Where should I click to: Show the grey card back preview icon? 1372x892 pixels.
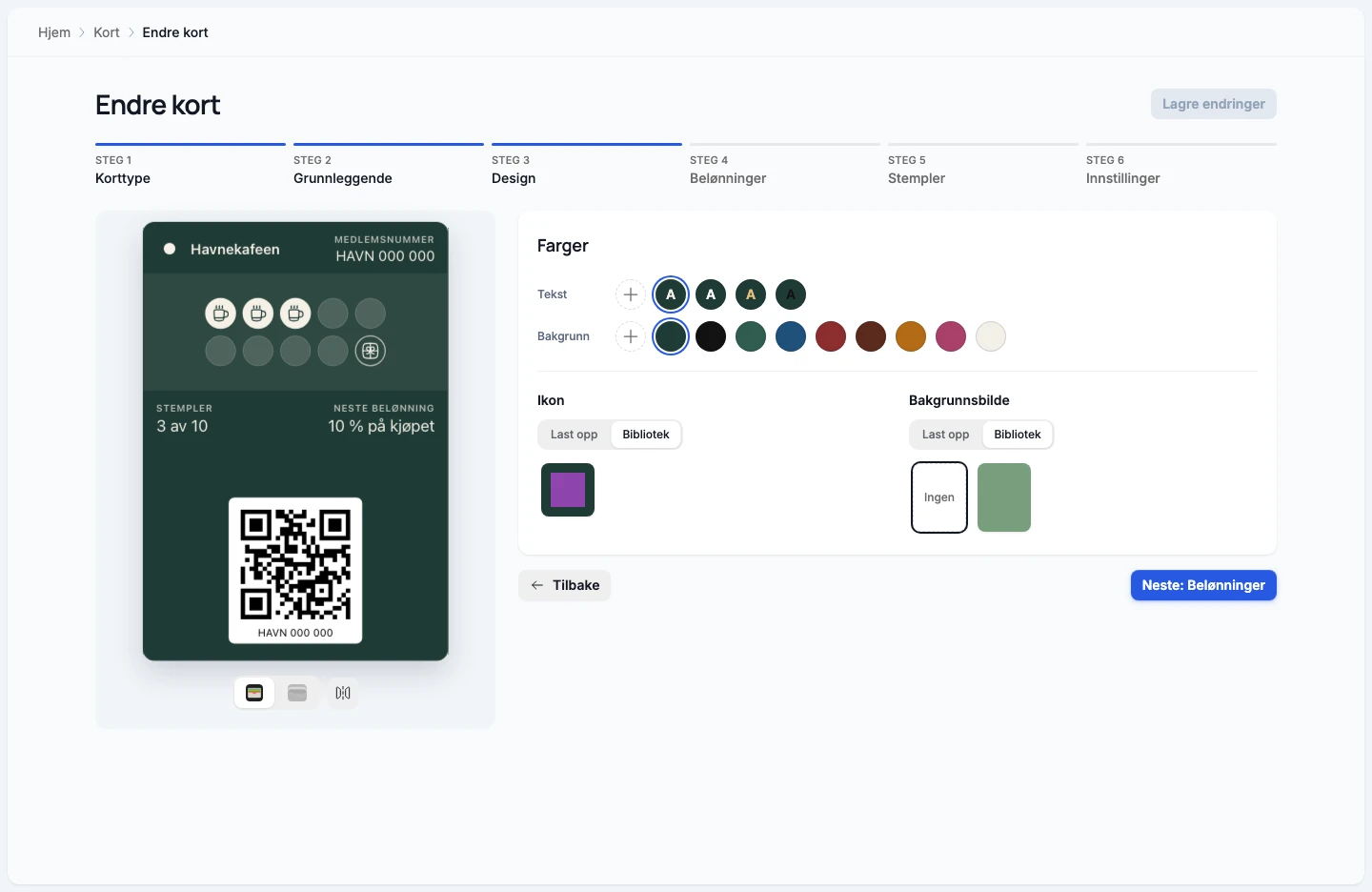[x=297, y=693]
